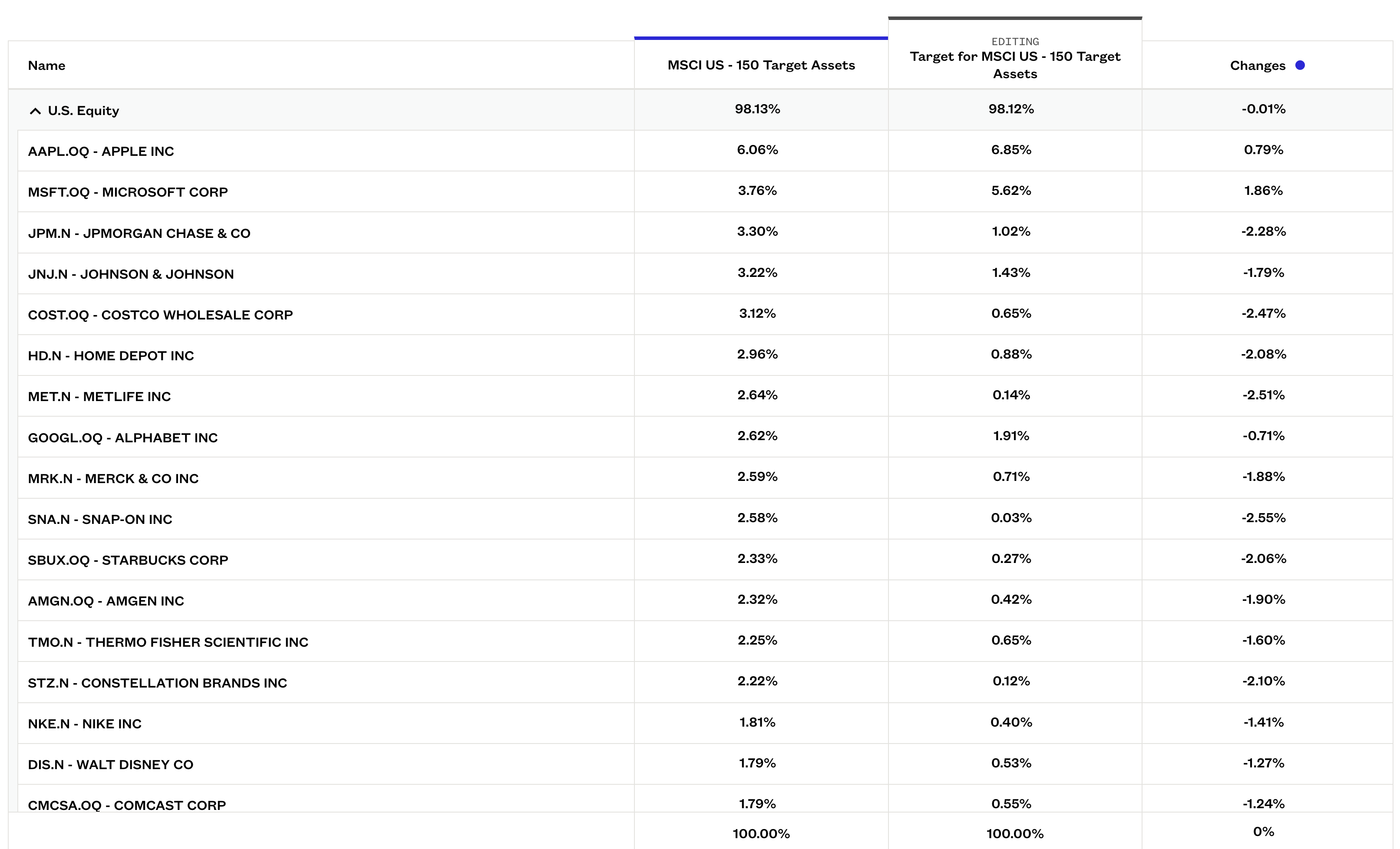The width and height of the screenshot is (1400, 849).
Task: Click Snap-On change value -2.55%
Action: coord(1263,518)
